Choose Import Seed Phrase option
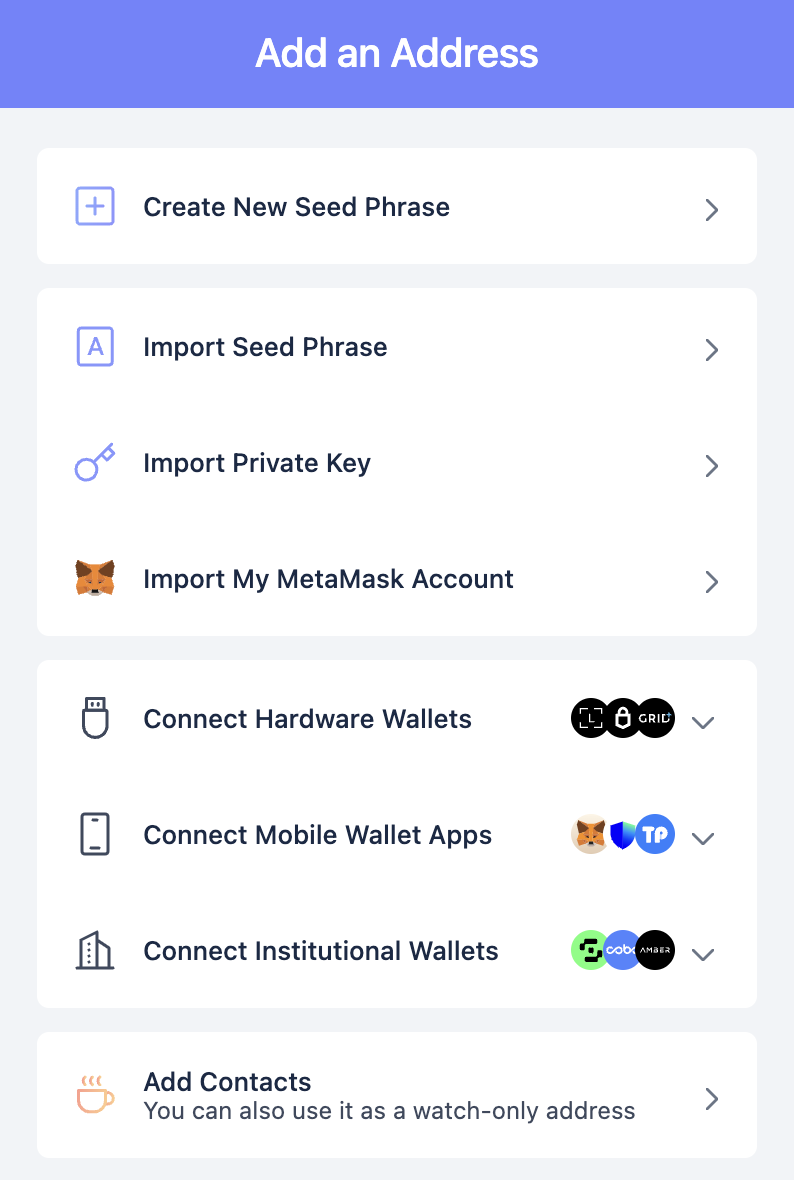Screen dimensions: 794x1180 point(397,347)
